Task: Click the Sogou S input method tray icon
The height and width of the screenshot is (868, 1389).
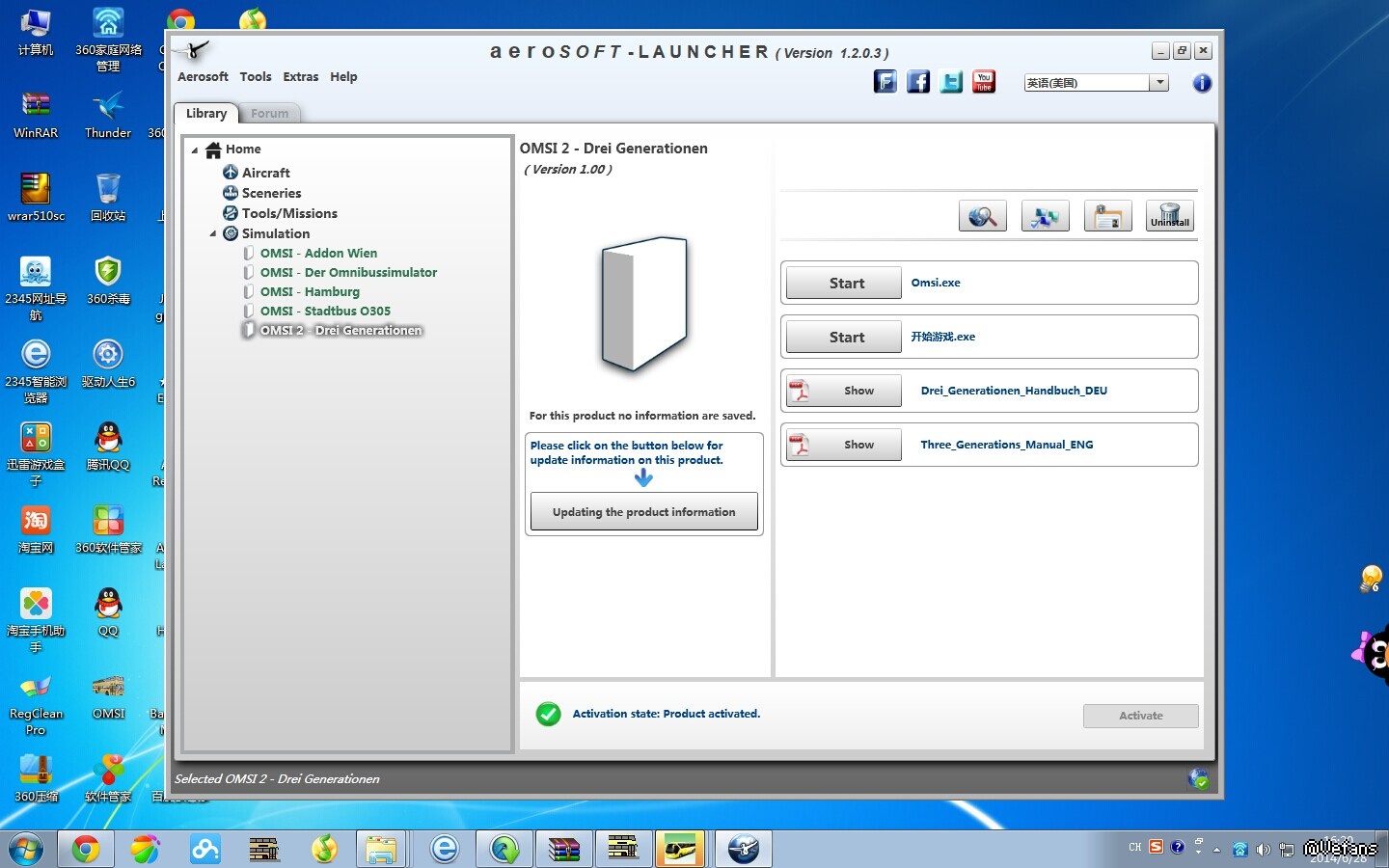Action: (x=1156, y=847)
